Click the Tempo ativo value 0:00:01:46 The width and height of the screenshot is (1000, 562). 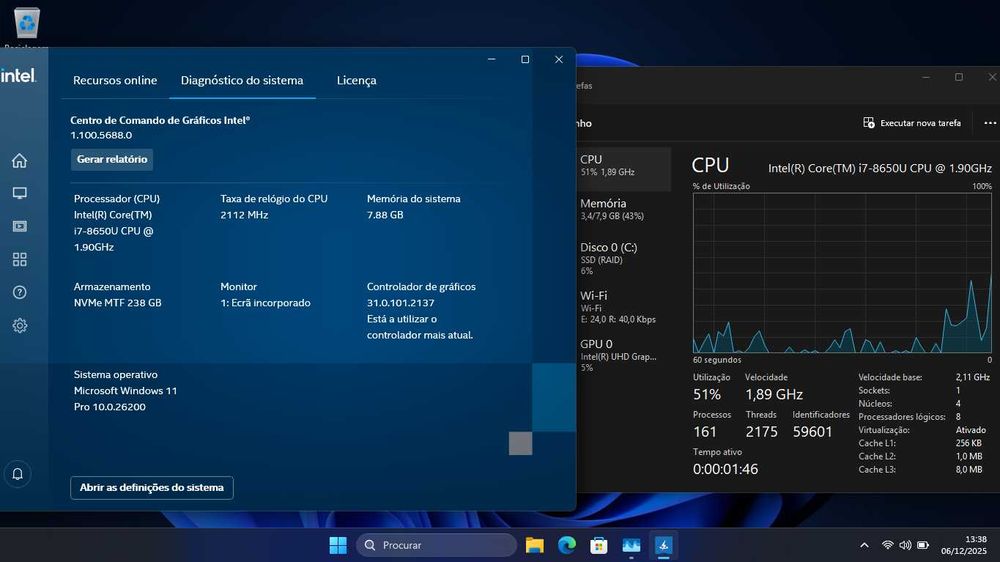tap(726, 469)
